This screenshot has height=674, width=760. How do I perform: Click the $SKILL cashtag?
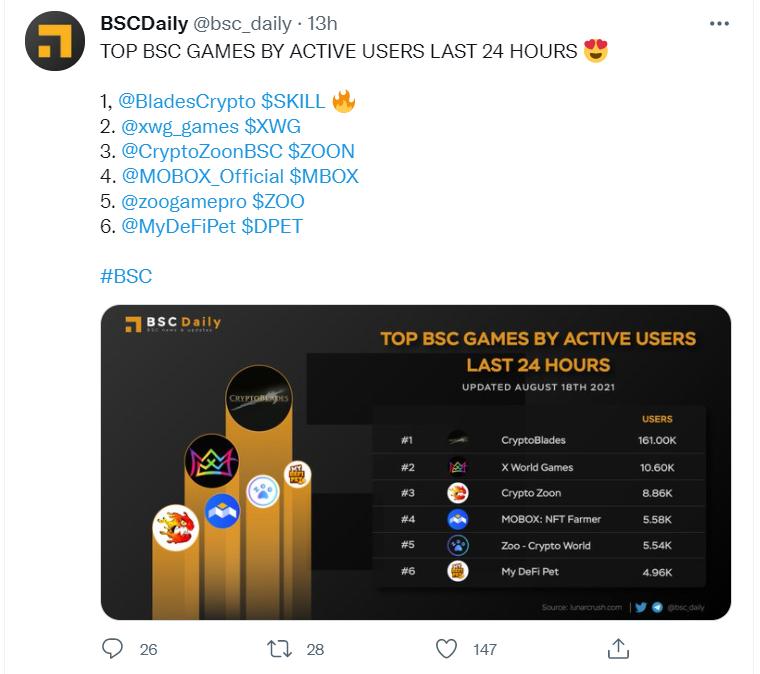tap(292, 102)
